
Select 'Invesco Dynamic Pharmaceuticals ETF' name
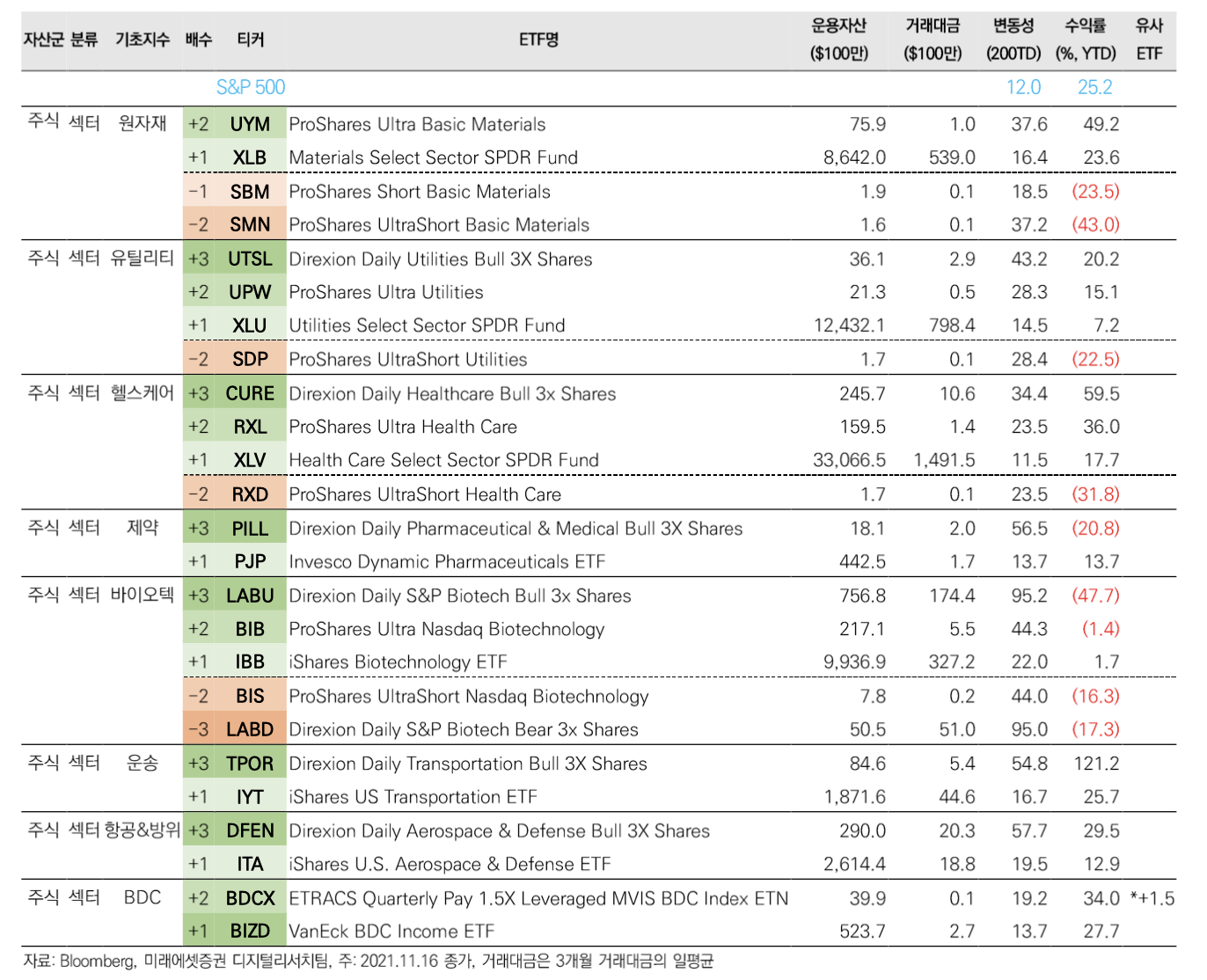(x=447, y=561)
